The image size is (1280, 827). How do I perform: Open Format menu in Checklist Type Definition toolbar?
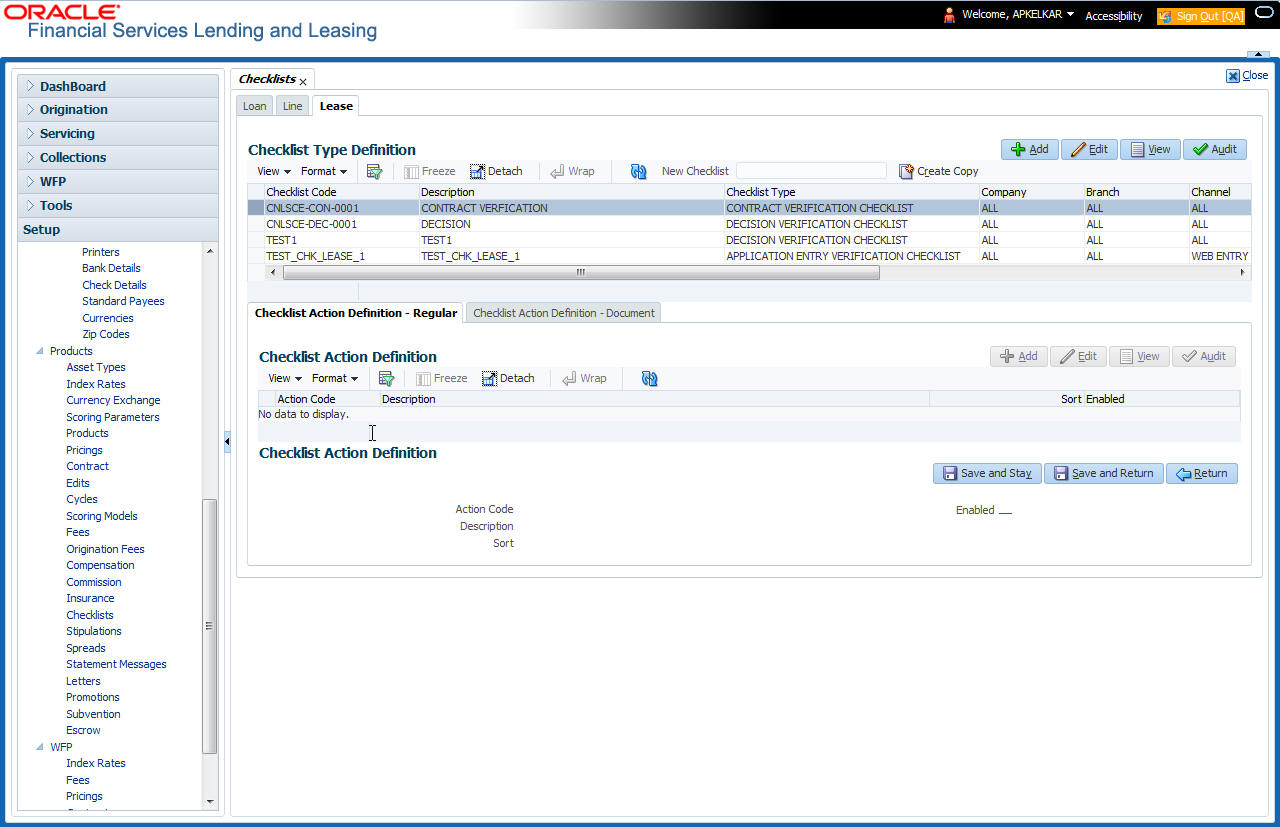(x=324, y=171)
